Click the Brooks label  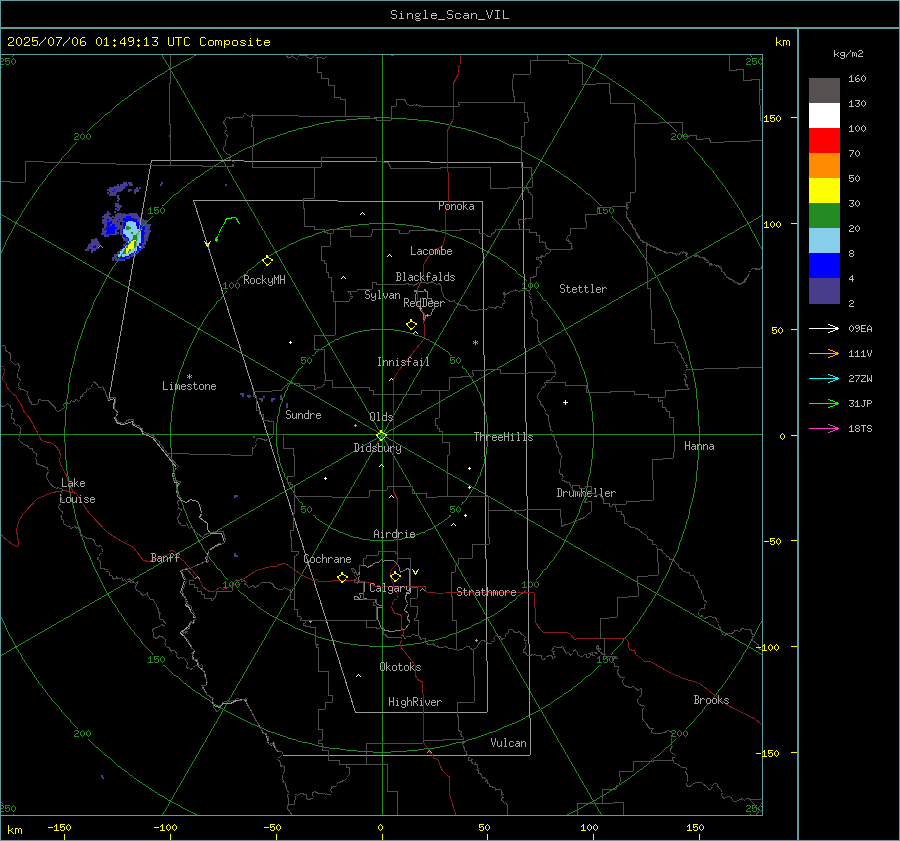(x=711, y=700)
